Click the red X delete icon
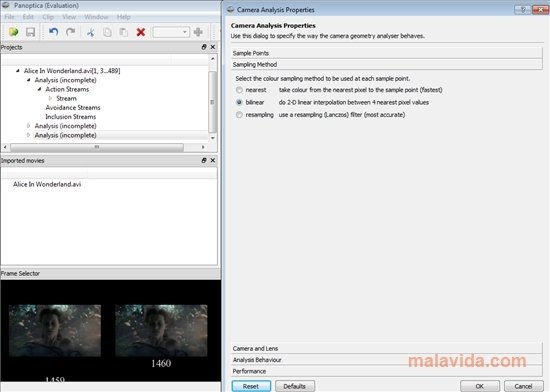 [x=141, y=32]
